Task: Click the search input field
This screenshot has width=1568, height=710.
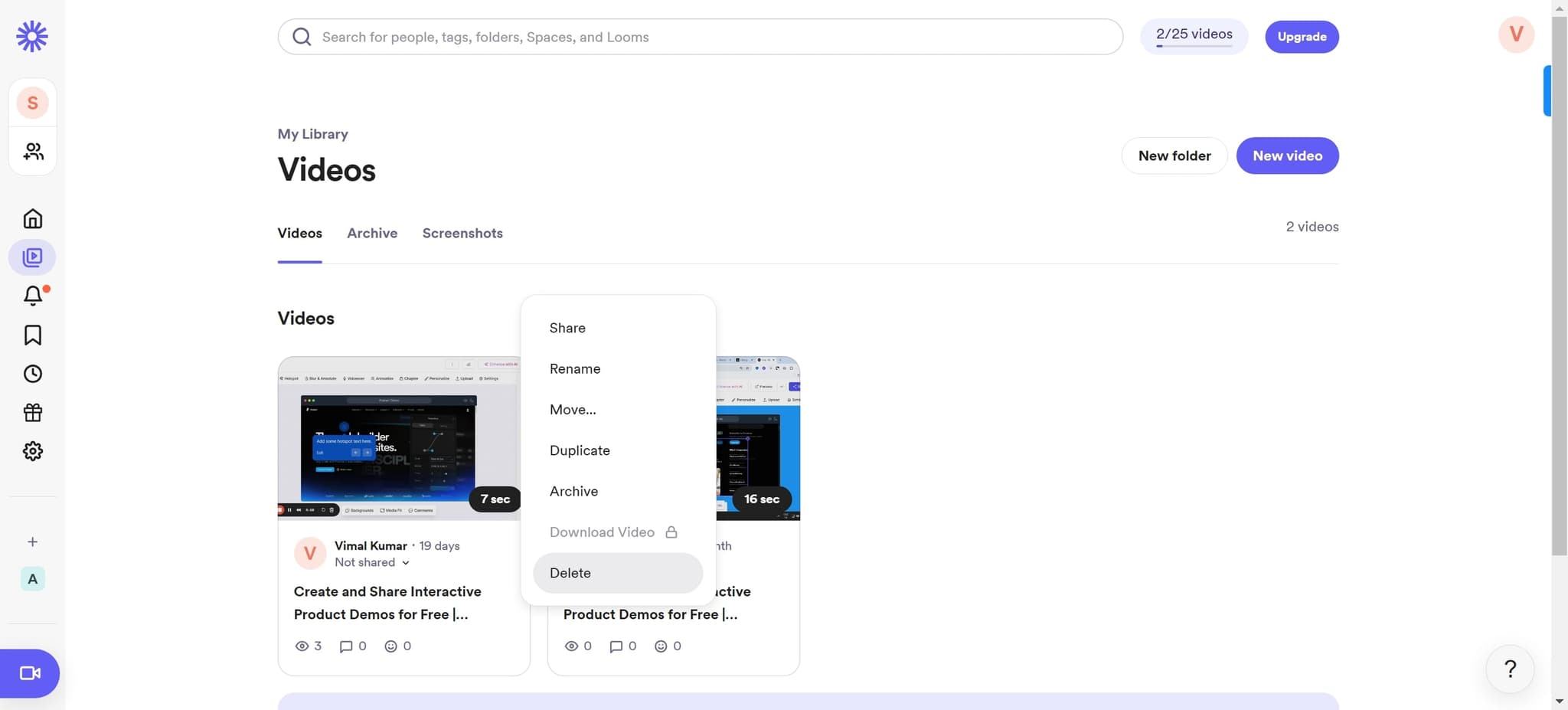Action: pyautogui.click(x=700, y=37)
